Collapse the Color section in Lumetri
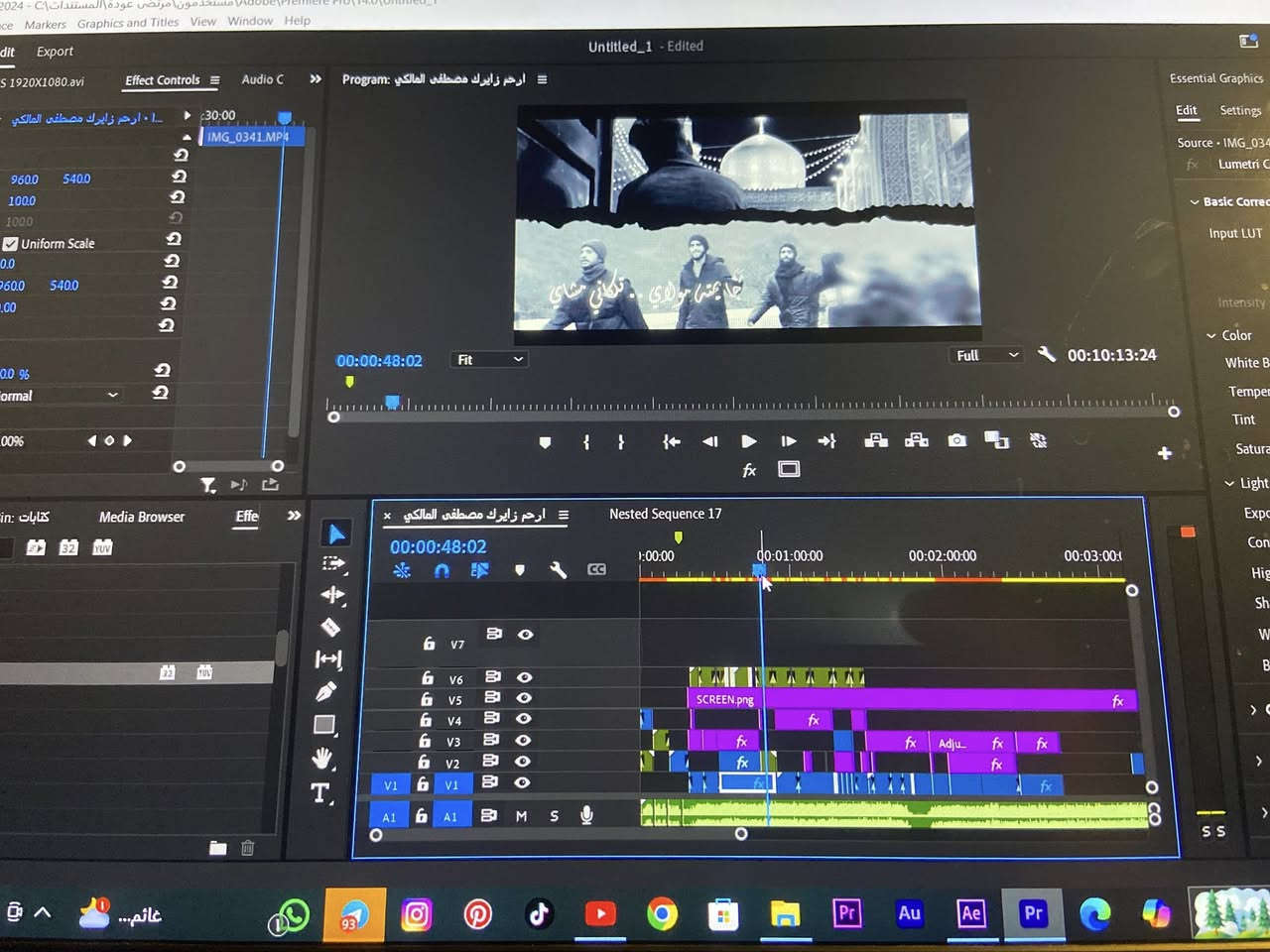 coord(1211,336)
